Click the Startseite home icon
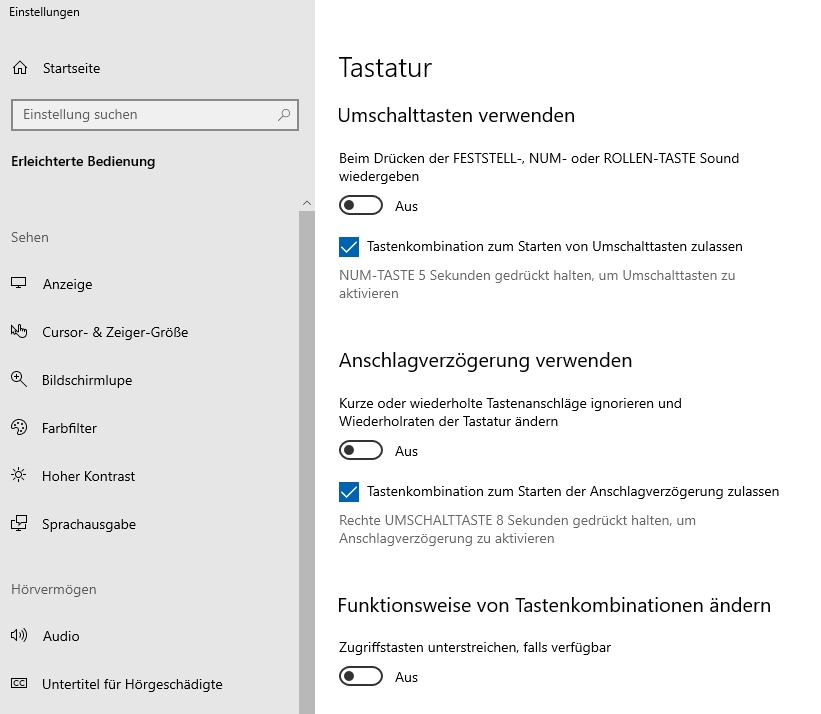821x714 pixels. 20,68
